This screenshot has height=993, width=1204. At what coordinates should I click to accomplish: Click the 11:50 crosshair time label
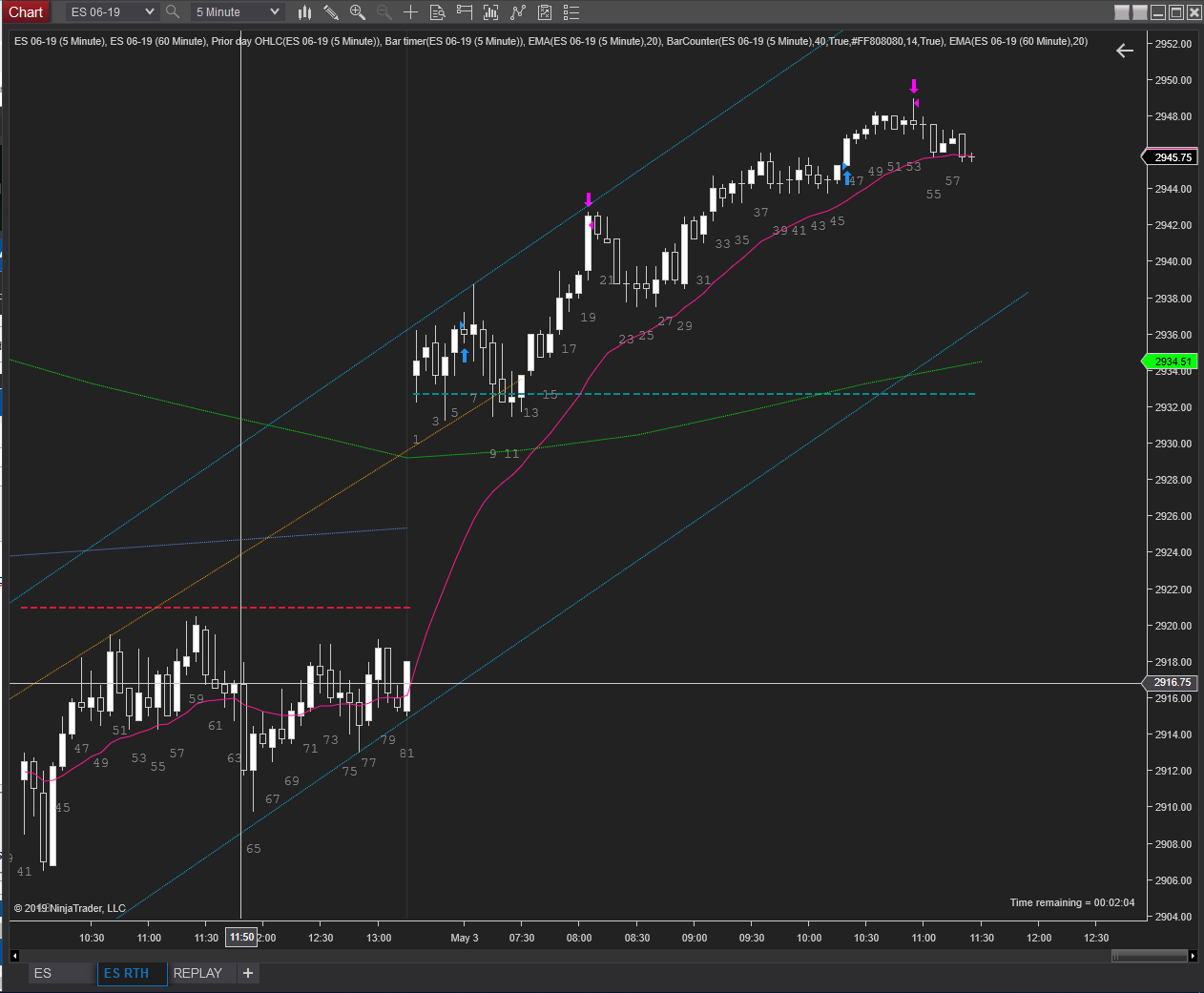pyautogui.click(x=242, y=937)
